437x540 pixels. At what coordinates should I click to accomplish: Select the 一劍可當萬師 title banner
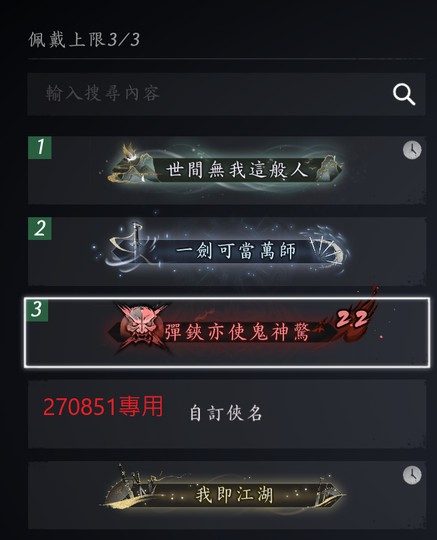click(x=227, y=251)
